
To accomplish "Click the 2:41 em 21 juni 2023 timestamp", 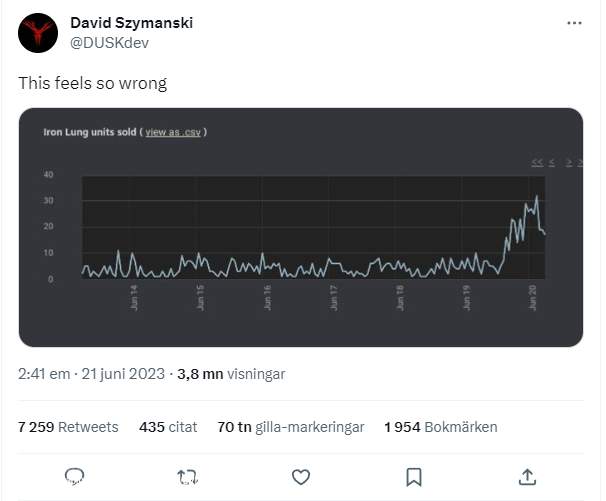I will pyautogui.click(x=92, y=374).
